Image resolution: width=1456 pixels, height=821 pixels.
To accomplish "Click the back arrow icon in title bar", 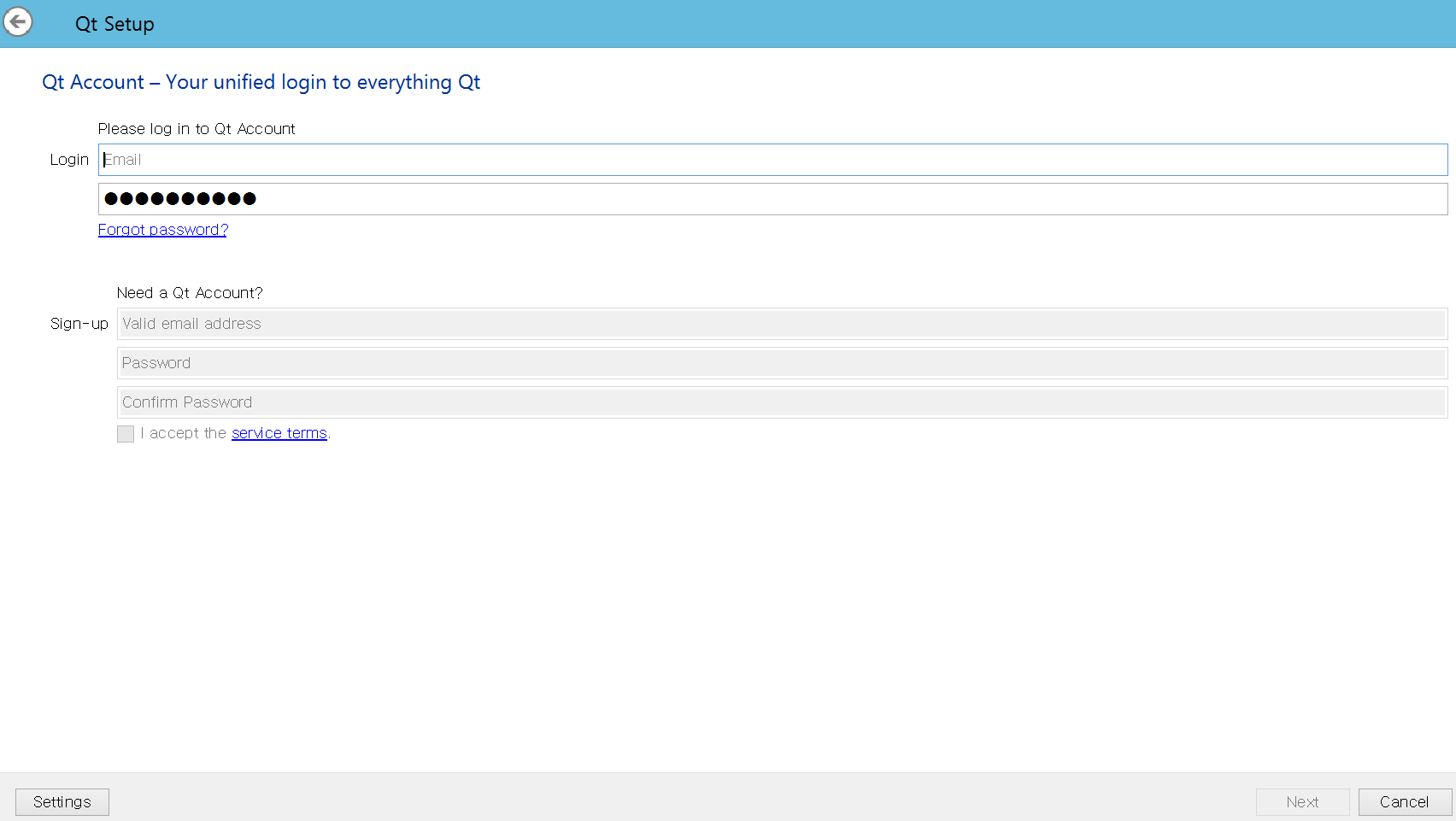I will pos(18,22).
